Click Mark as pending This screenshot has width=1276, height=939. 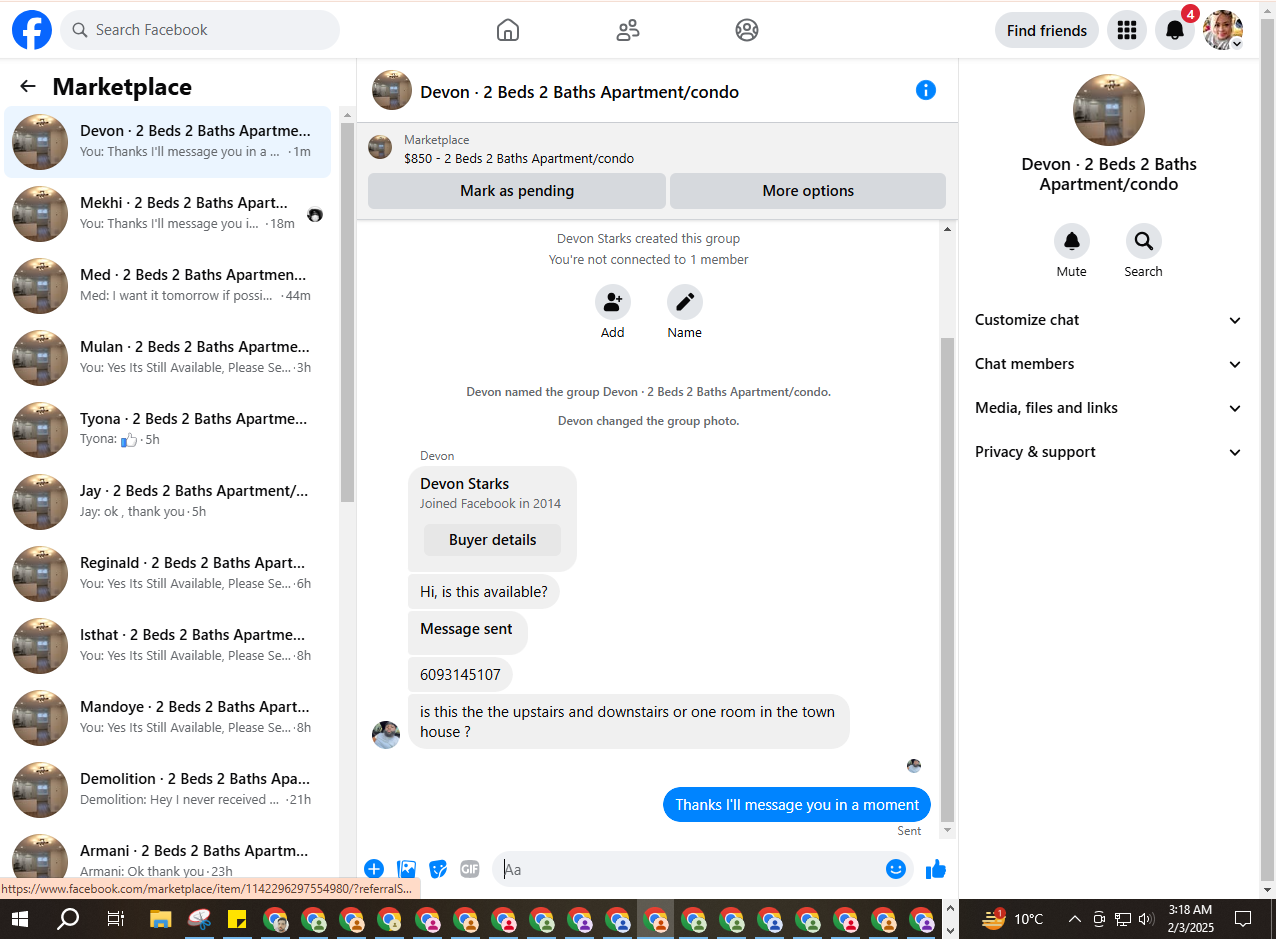(517, 191)
